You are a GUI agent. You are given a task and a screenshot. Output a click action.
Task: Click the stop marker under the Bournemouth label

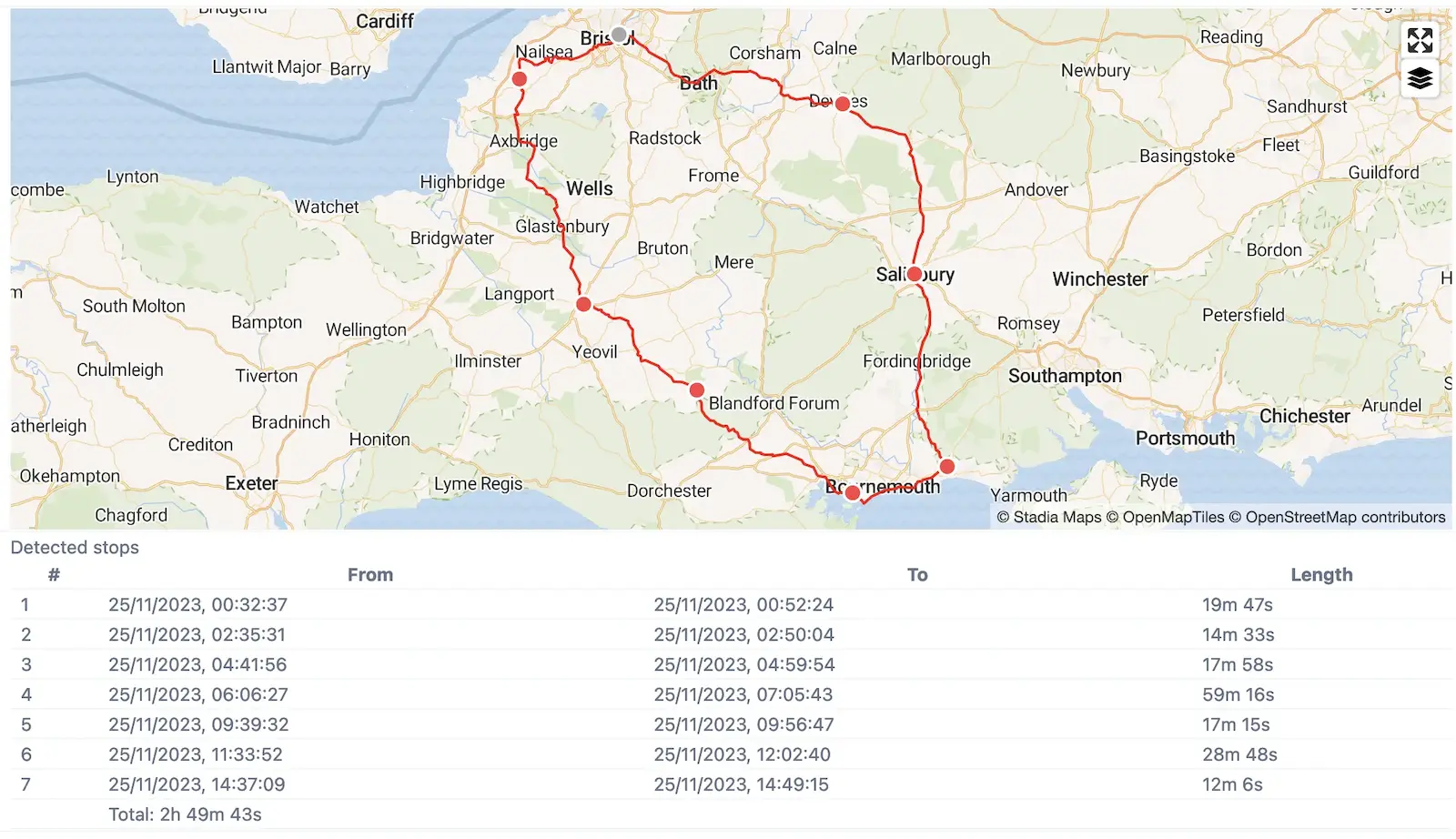[853, 493]
